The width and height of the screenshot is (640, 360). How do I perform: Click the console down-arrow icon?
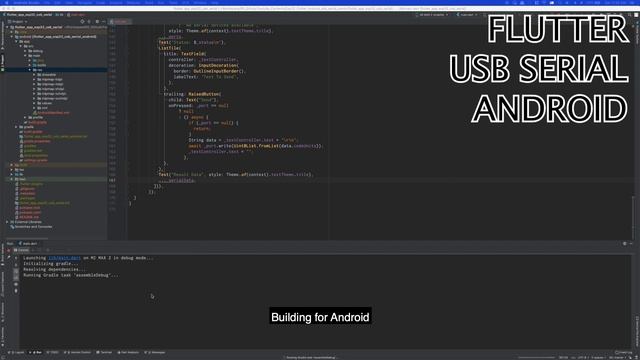tap(16, 264)
